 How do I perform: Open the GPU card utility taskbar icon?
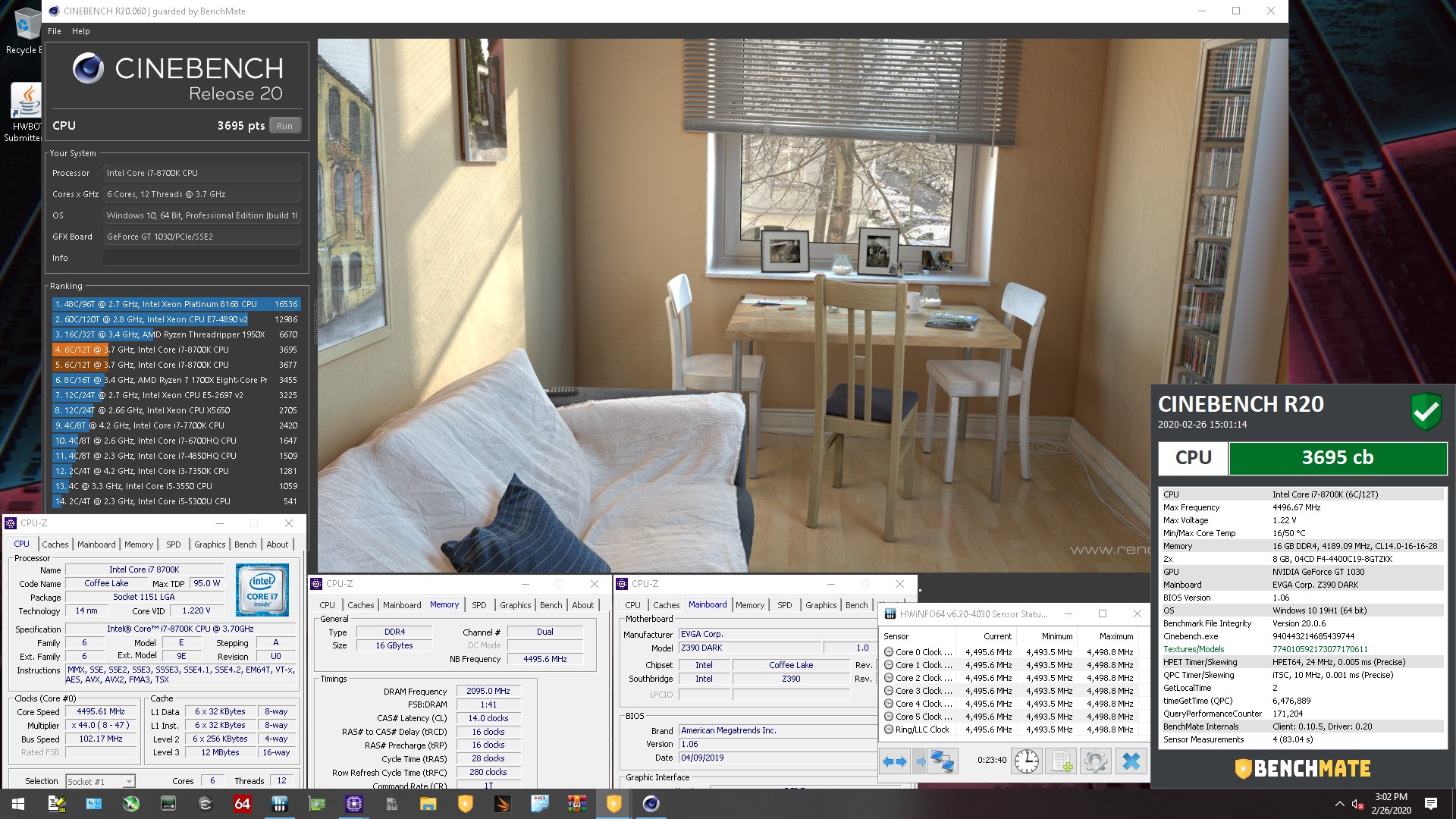pos(317,804)
